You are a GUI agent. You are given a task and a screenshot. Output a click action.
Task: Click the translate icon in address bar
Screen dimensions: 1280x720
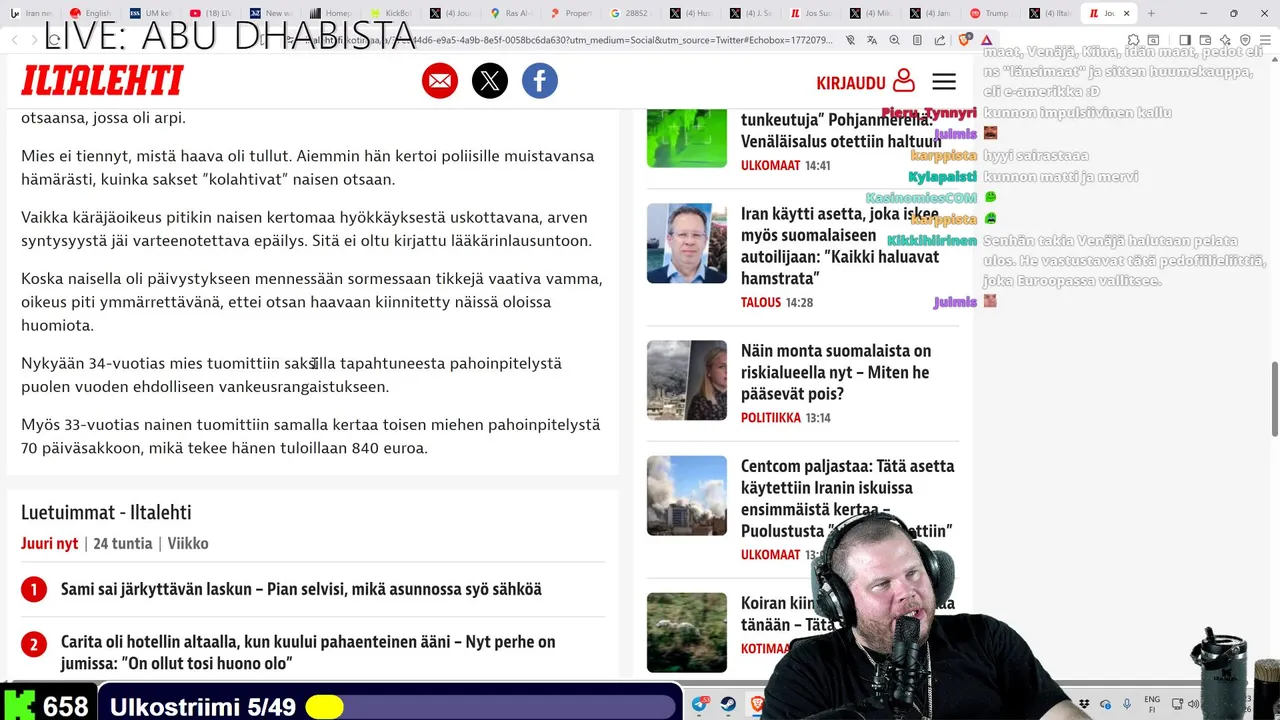873,40
